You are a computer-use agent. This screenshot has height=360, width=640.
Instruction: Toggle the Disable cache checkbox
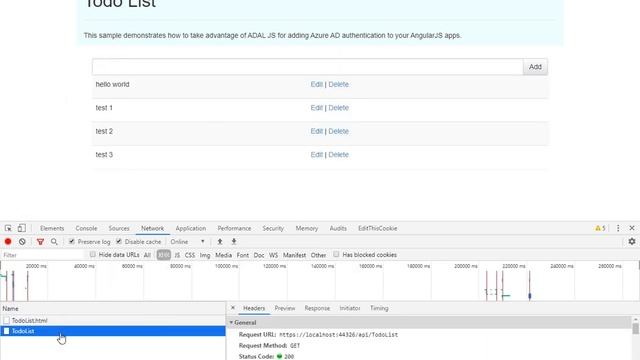pyautogui.click(x=119, y=241)
